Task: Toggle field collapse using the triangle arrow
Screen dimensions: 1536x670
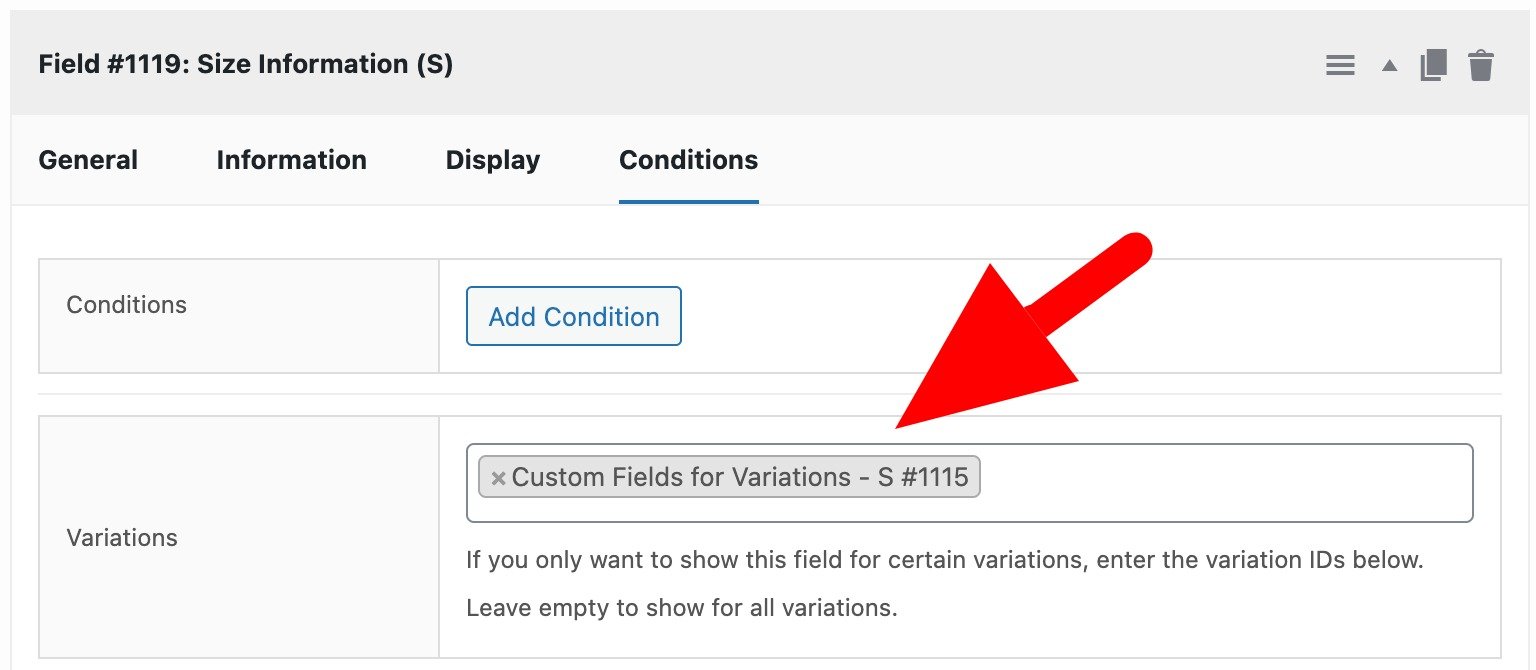Action: point(1389,64)
